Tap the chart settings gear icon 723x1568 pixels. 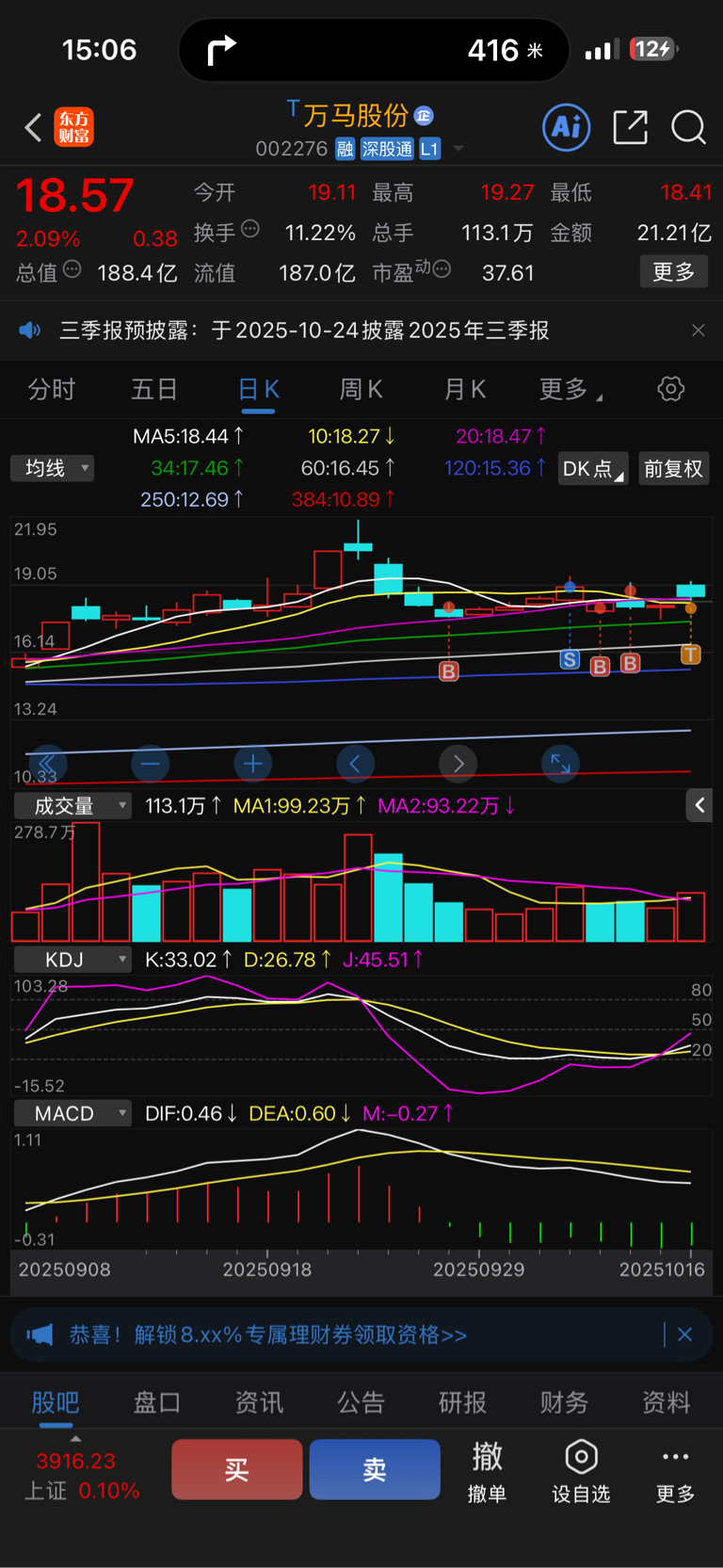tap(670, 389)
